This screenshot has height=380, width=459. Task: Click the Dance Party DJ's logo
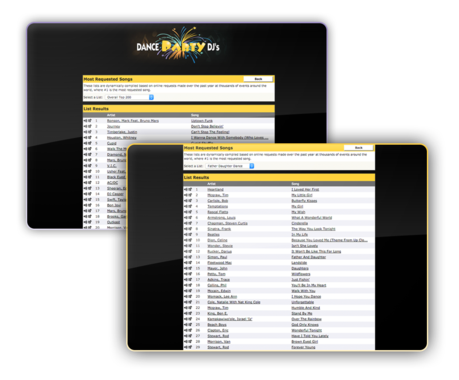click(178, 46)
